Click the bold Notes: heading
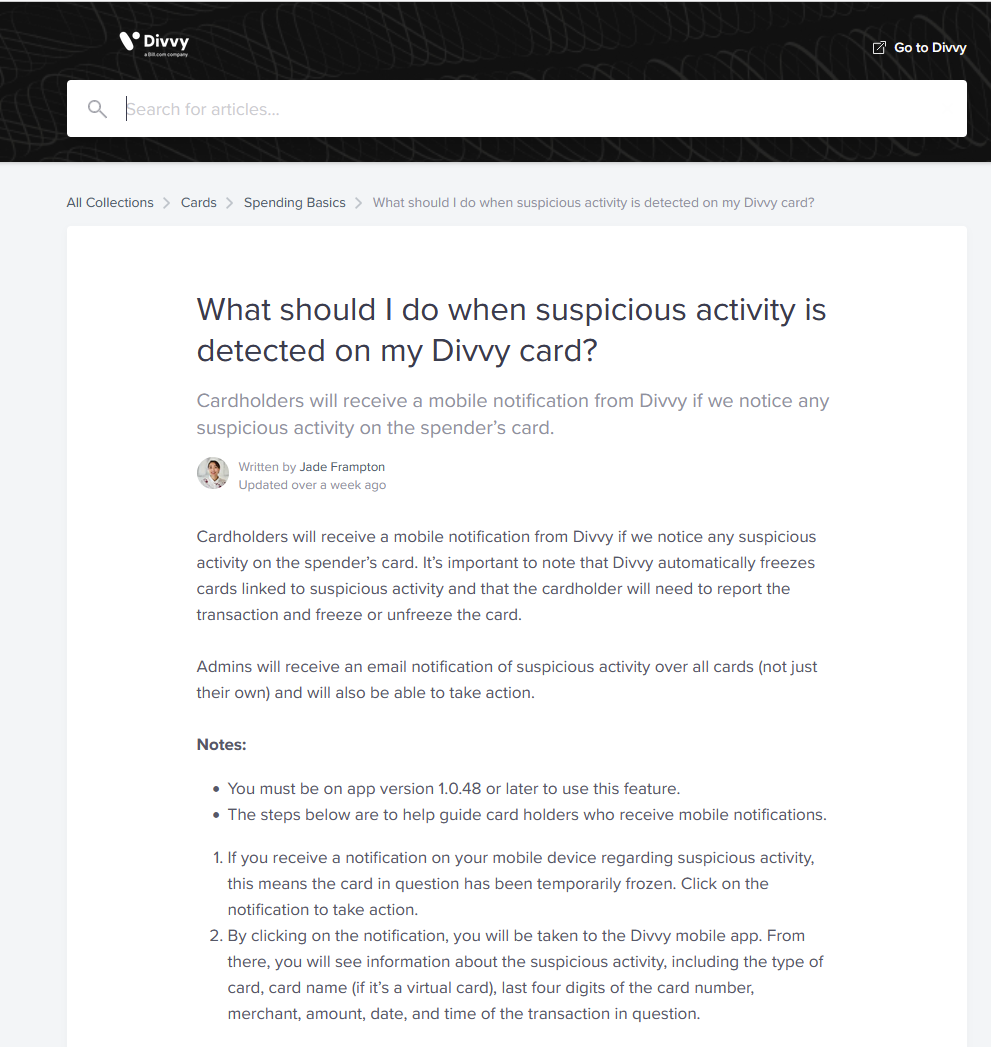This screenshot has height=1047, width=991. (221, 745)
